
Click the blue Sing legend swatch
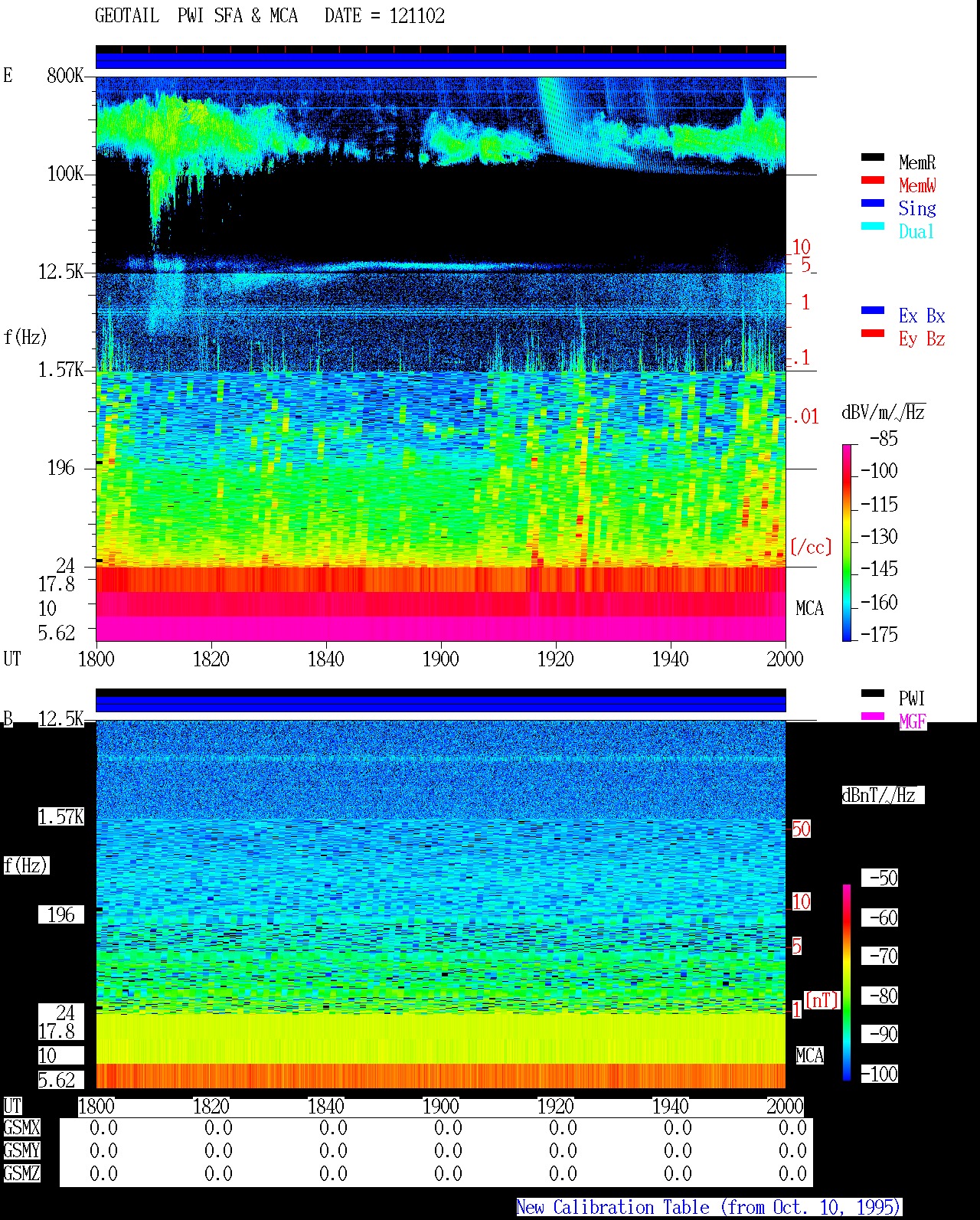coord(873,204)
